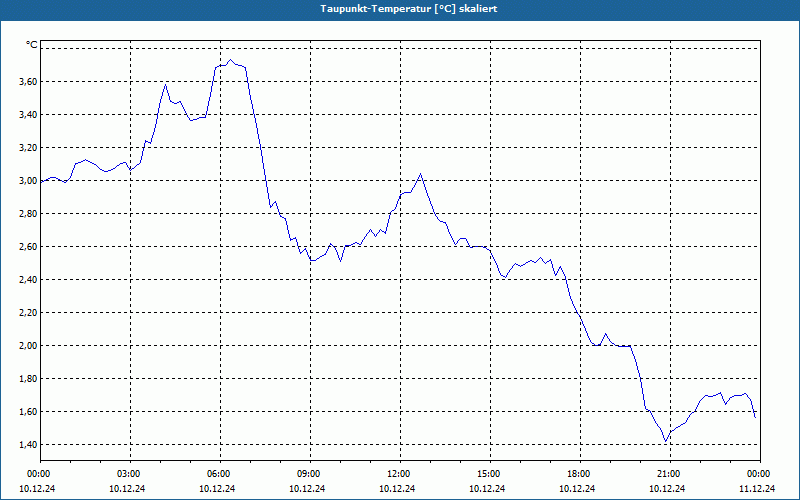
Task: Select the '06:00' time label
Action: coord(217,474)
